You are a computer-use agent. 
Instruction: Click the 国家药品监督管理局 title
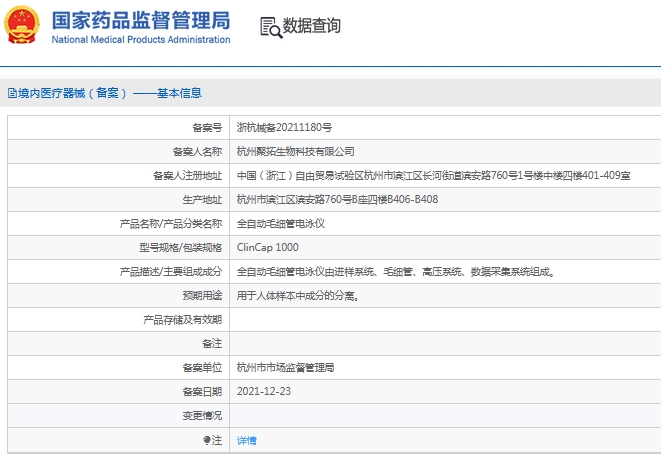141,20
